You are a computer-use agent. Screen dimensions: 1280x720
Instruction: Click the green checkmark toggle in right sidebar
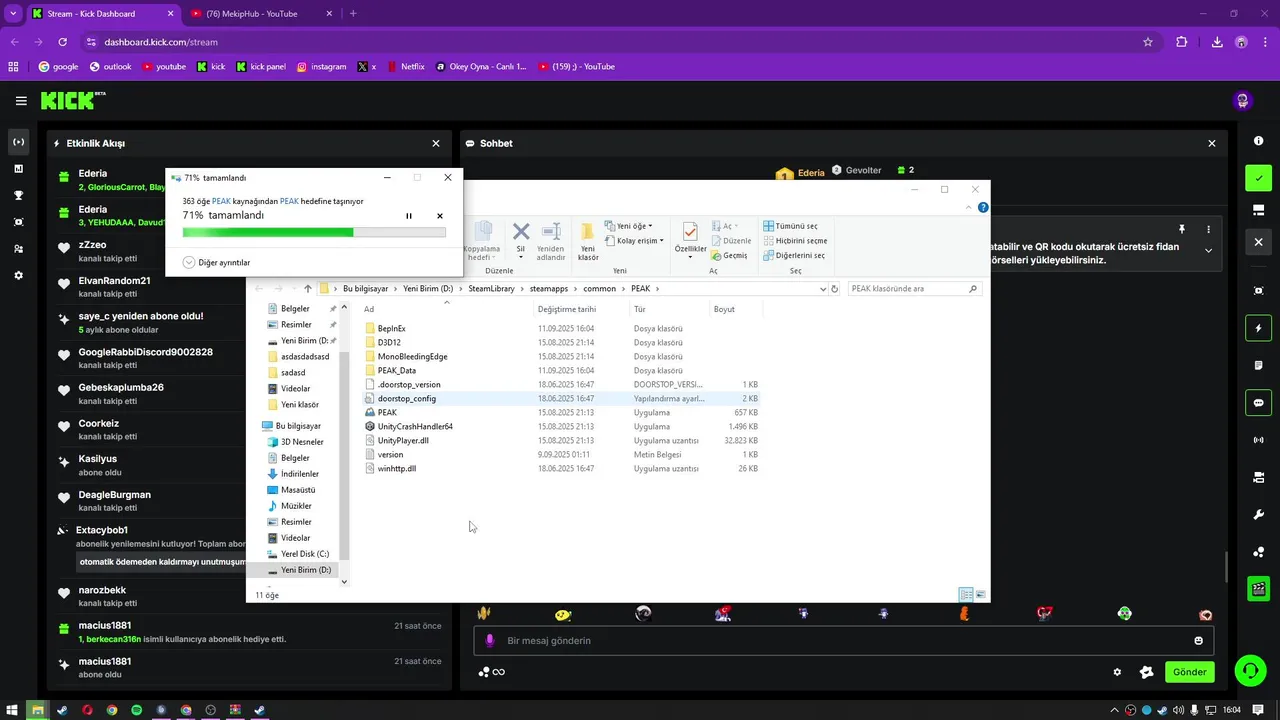[1259, 178]
